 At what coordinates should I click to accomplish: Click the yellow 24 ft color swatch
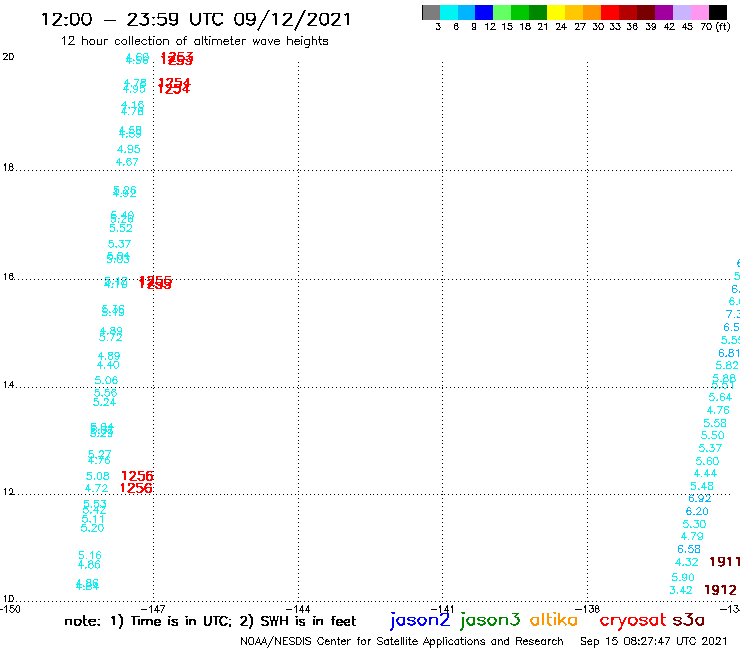556,12
